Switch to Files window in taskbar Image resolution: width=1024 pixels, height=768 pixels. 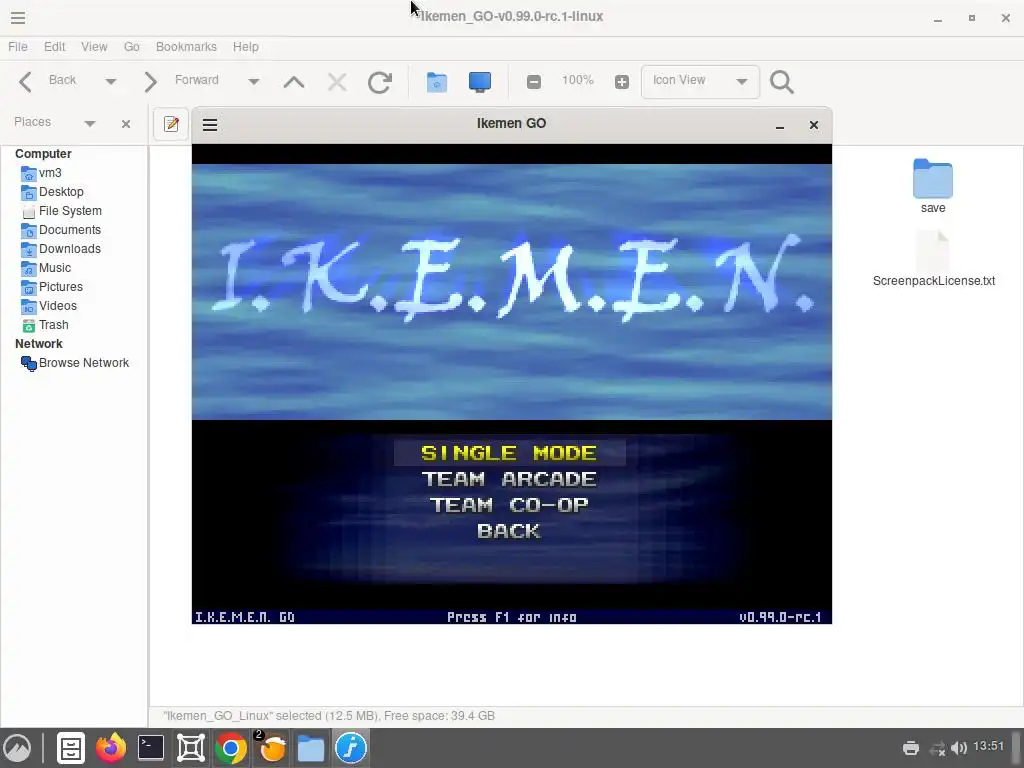pyautogui.click(x=311, y=748)
